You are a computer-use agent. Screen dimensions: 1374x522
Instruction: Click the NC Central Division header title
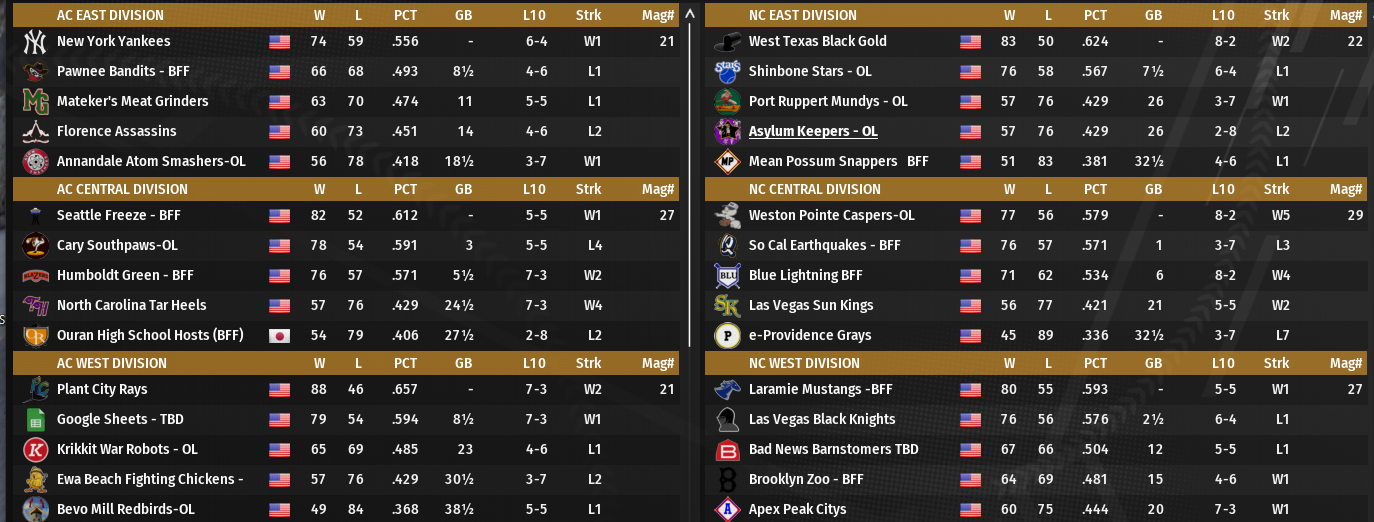coord(814,189)
